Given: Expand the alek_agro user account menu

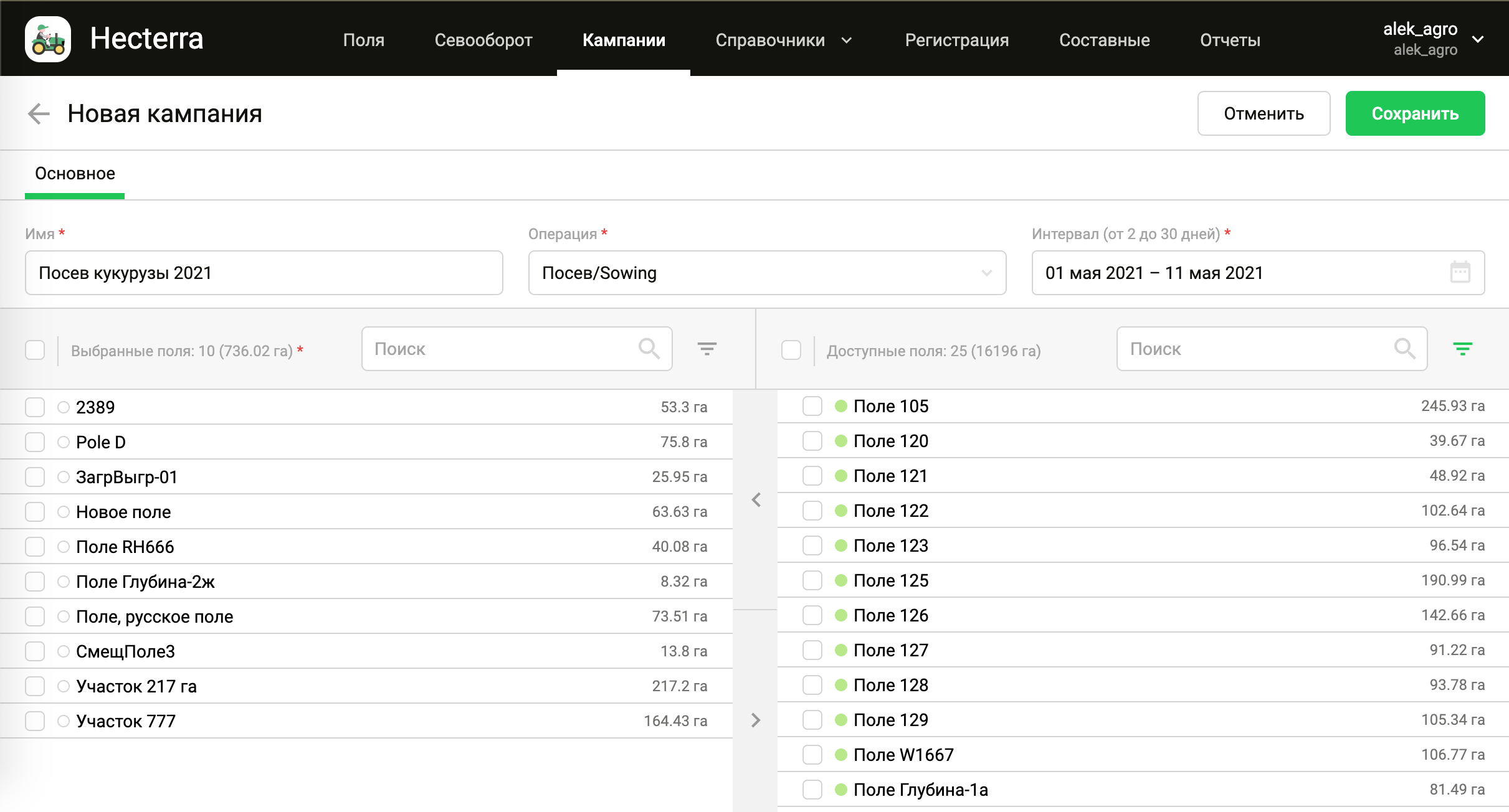Looking at the screenshot, I should 1477,39.
